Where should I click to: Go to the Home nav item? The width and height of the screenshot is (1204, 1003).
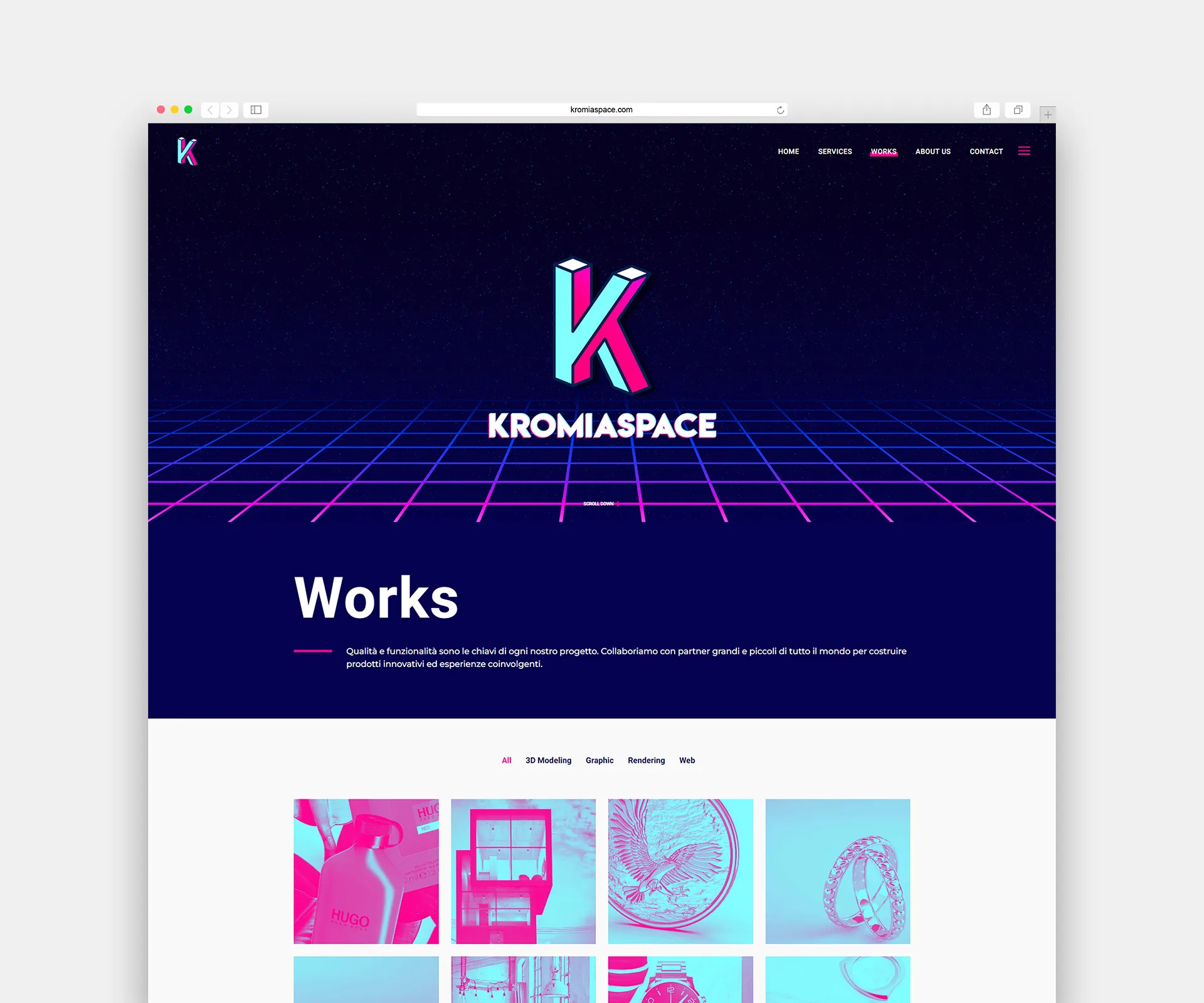[788, 152]
